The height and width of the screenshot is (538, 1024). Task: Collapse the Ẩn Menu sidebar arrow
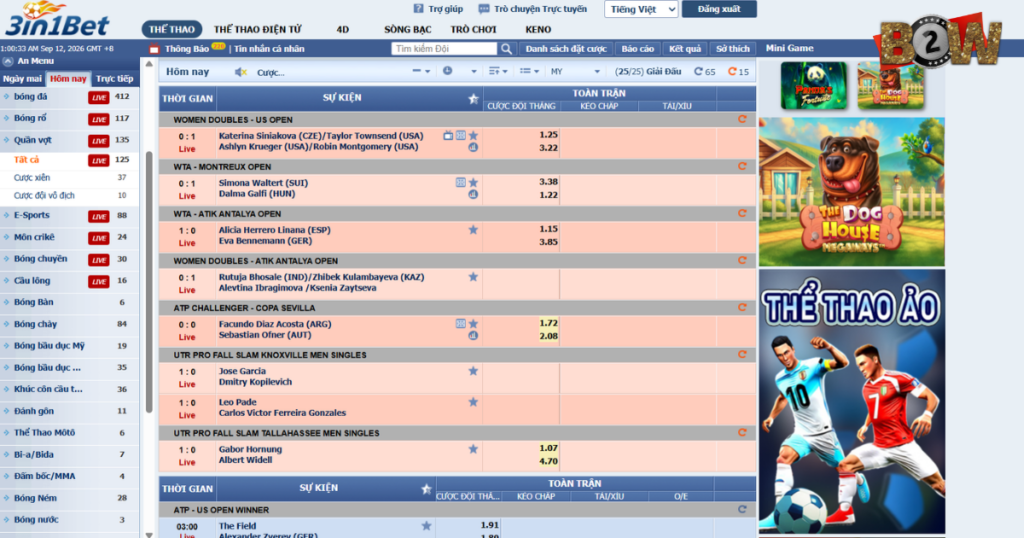8,61
